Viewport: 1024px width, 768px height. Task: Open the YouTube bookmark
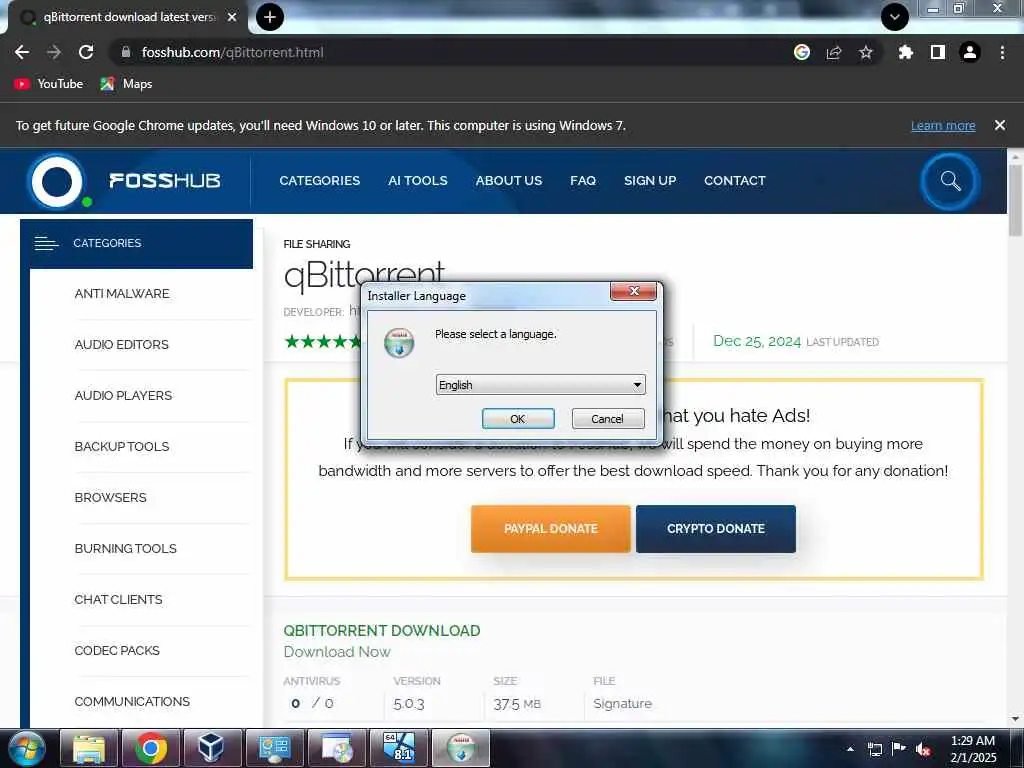[x=49, y=84]
